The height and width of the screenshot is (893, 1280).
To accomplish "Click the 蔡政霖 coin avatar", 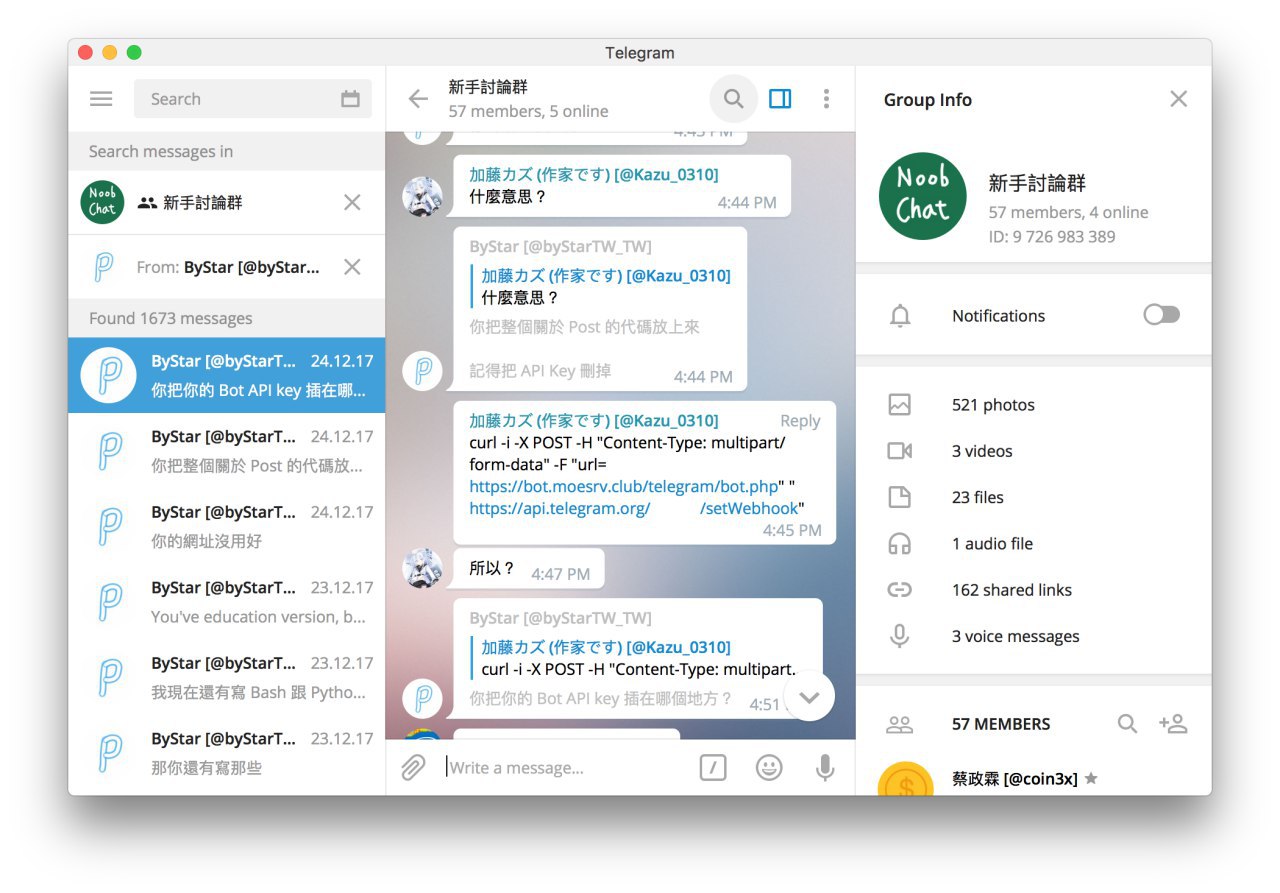I will (x=905, y=778).
